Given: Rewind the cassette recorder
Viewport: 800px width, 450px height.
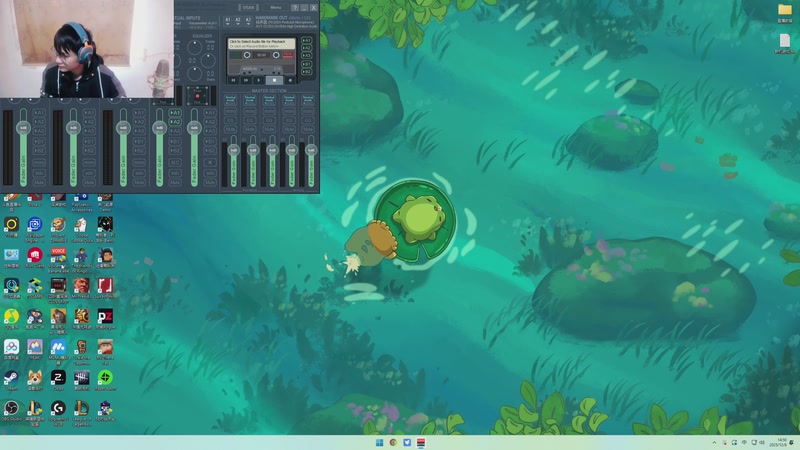Looking at the screenshot, I should click(233, 80).
